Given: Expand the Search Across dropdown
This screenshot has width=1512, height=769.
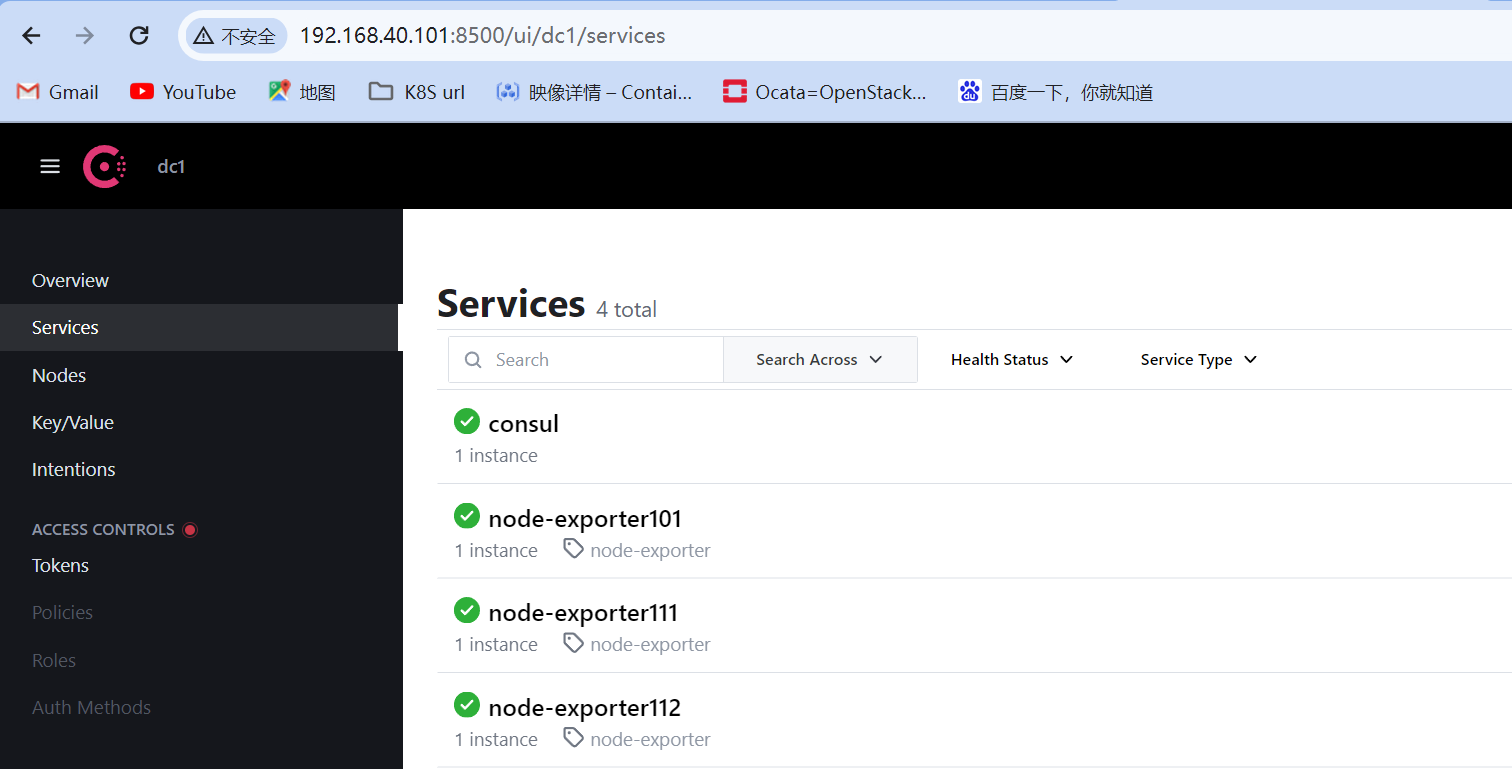Looking at the screenshot, I should pyautogui.click(x=819, y=359).
